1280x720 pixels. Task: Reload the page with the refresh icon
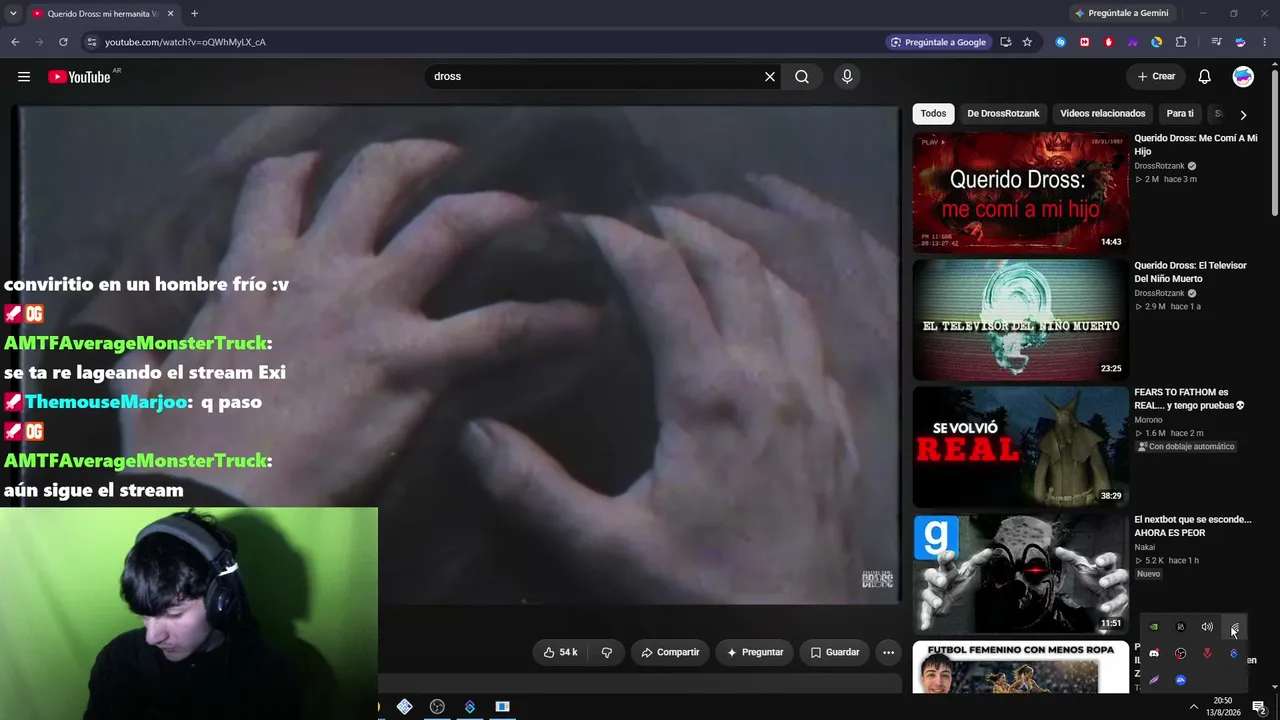(63, 42)
